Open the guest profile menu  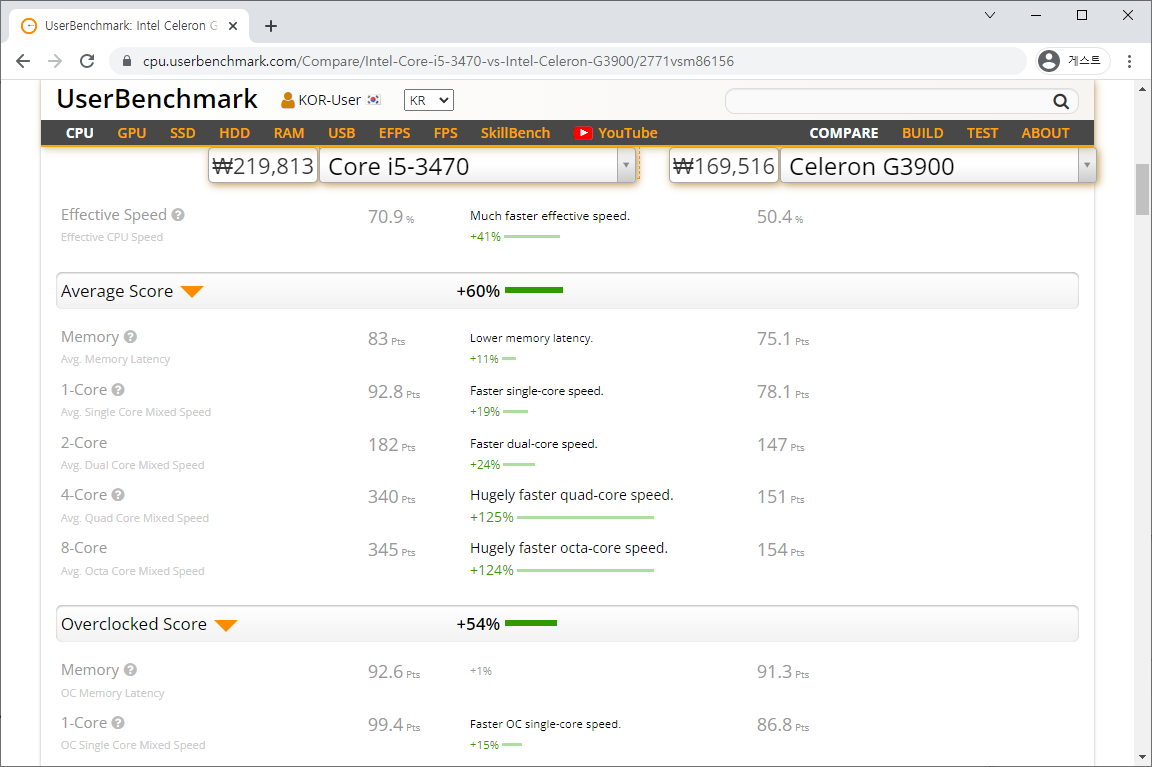pos(1072,61)
